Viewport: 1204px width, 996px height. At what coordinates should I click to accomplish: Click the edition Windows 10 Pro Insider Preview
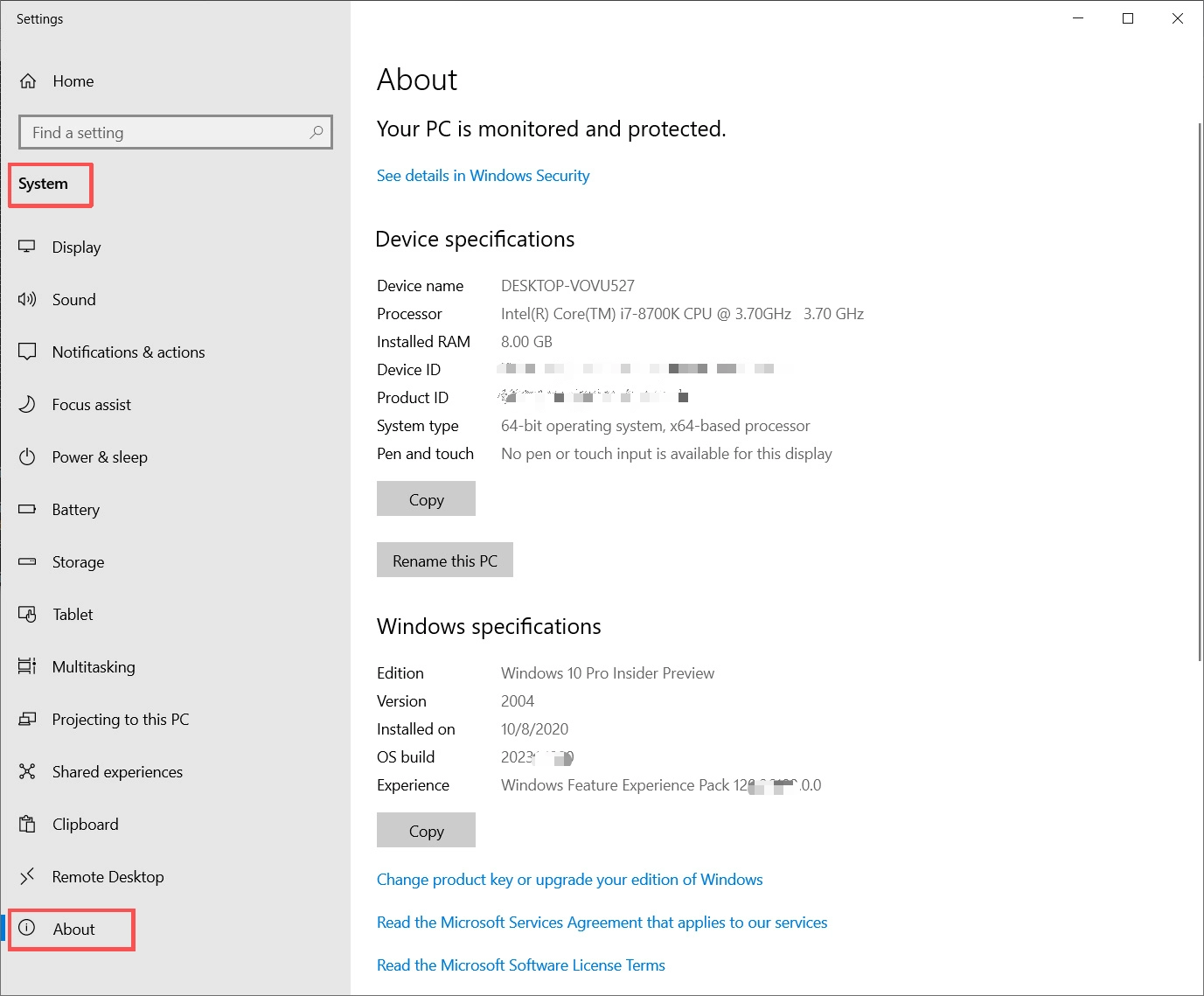click(608, 673)
